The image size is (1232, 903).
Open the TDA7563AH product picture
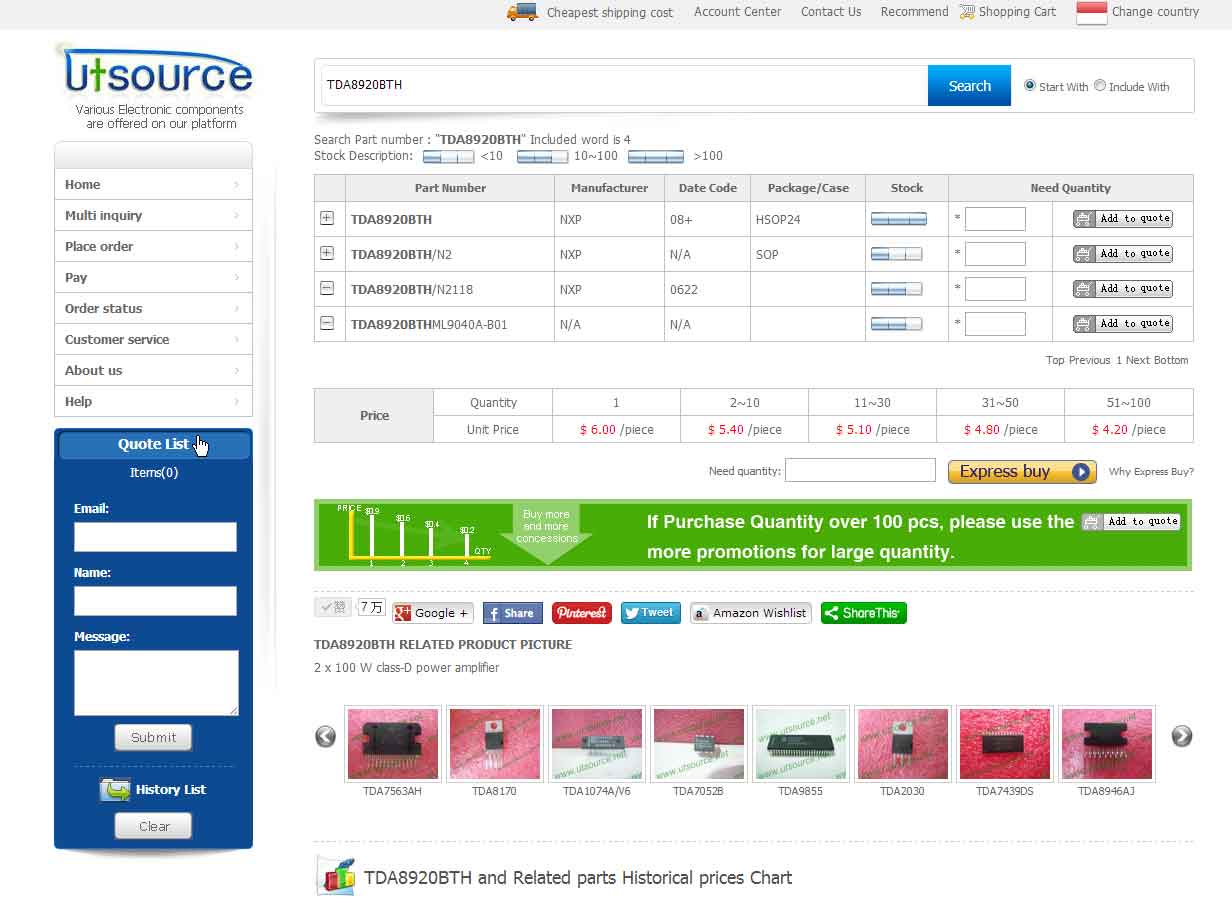[x=393, y=744]
